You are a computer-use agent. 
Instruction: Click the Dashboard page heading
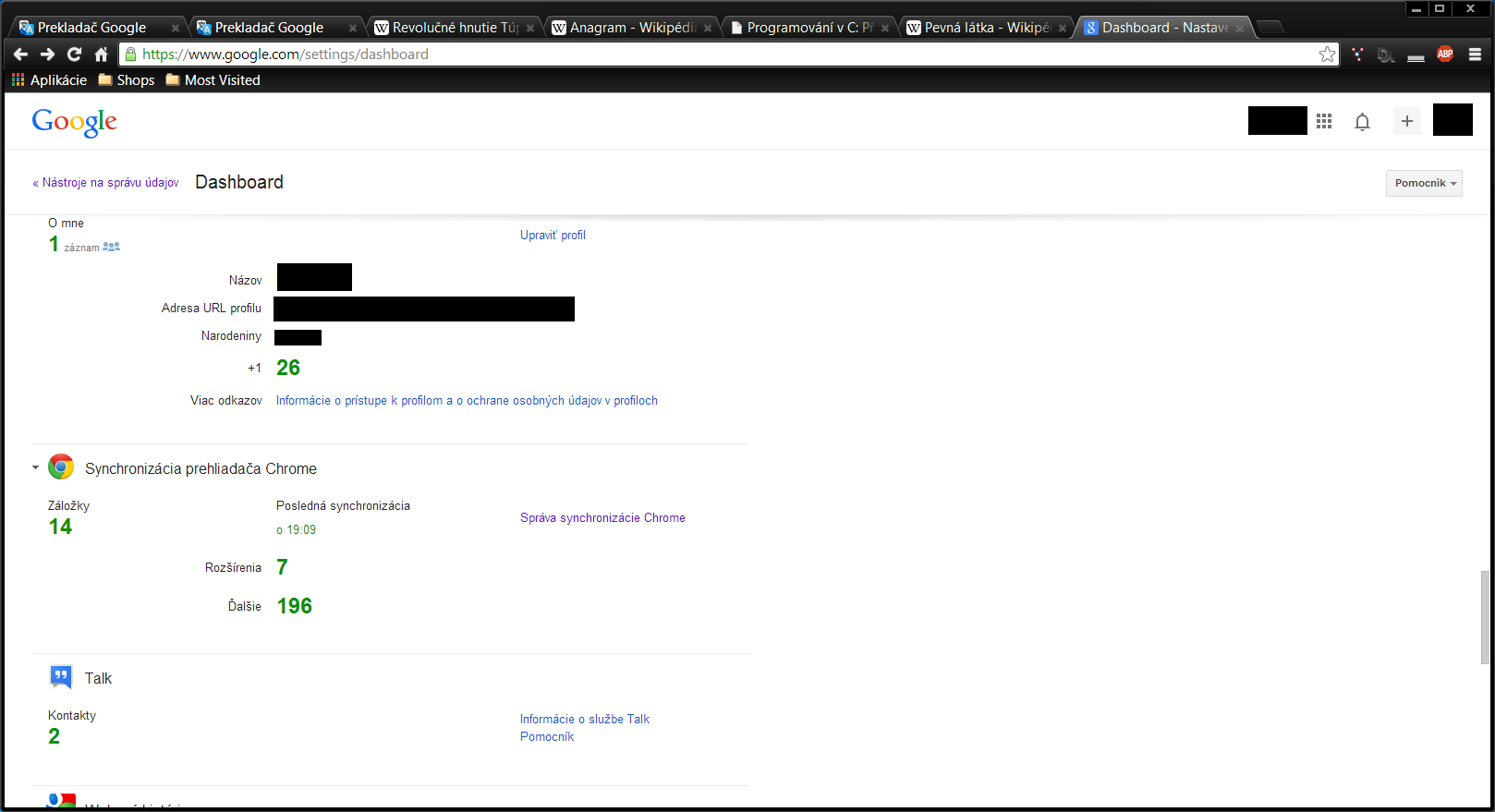(239, 182)
